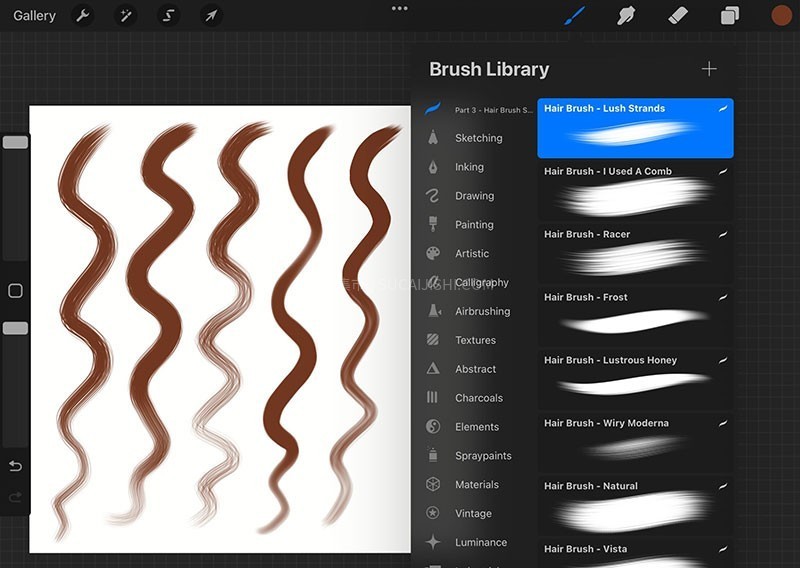Click the Vintage star icon
This screenshot has height=568, width=800.
pos(433,513)
